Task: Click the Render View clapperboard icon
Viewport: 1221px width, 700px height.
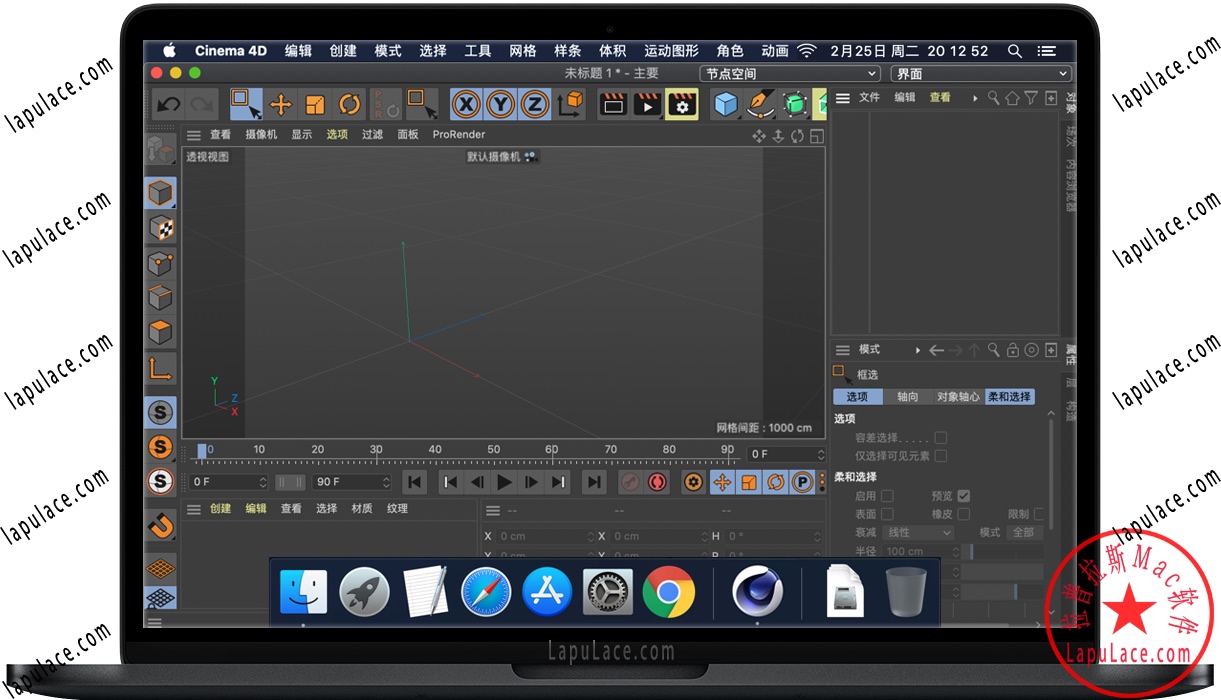Action: click(613, 104)
